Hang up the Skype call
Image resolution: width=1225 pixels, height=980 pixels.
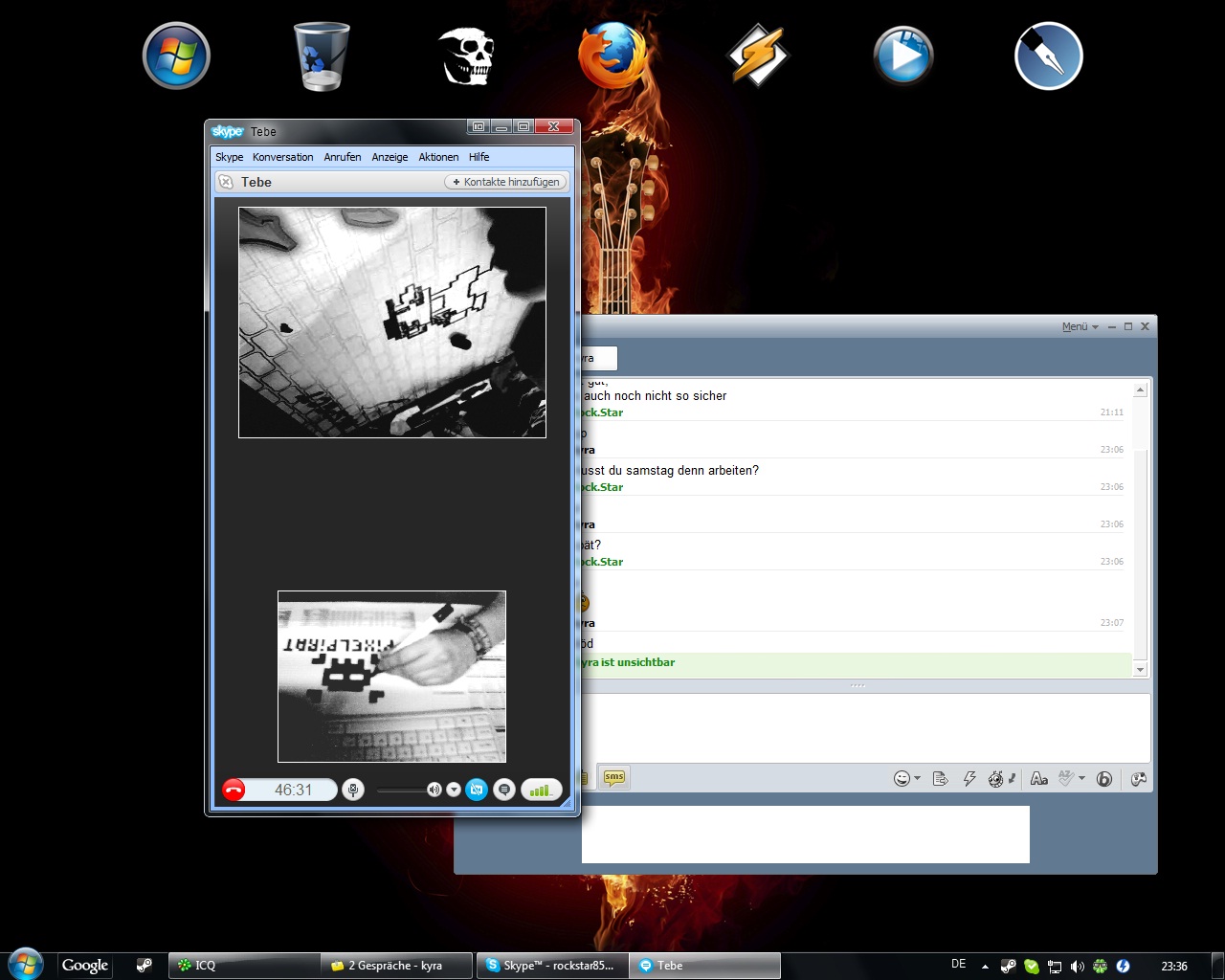pos(234,790)
